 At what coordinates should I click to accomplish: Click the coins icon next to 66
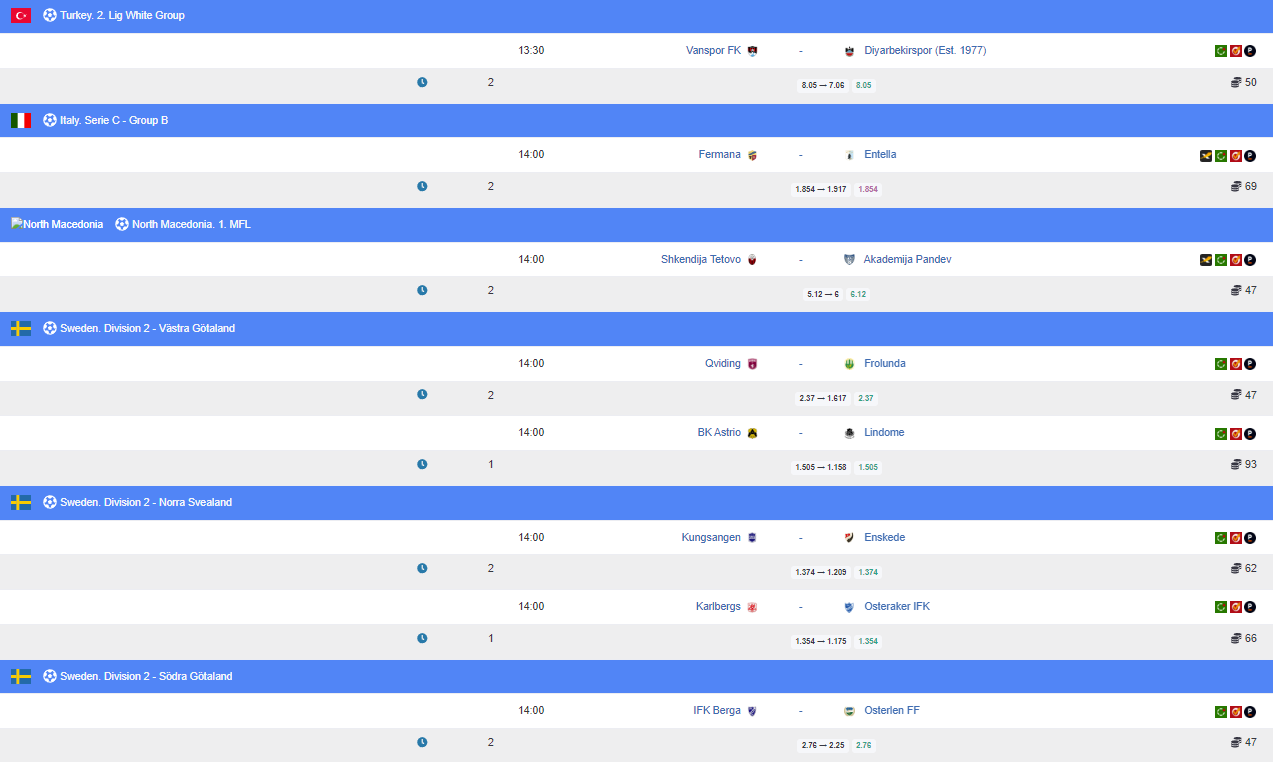click(x=1236, y=638)
